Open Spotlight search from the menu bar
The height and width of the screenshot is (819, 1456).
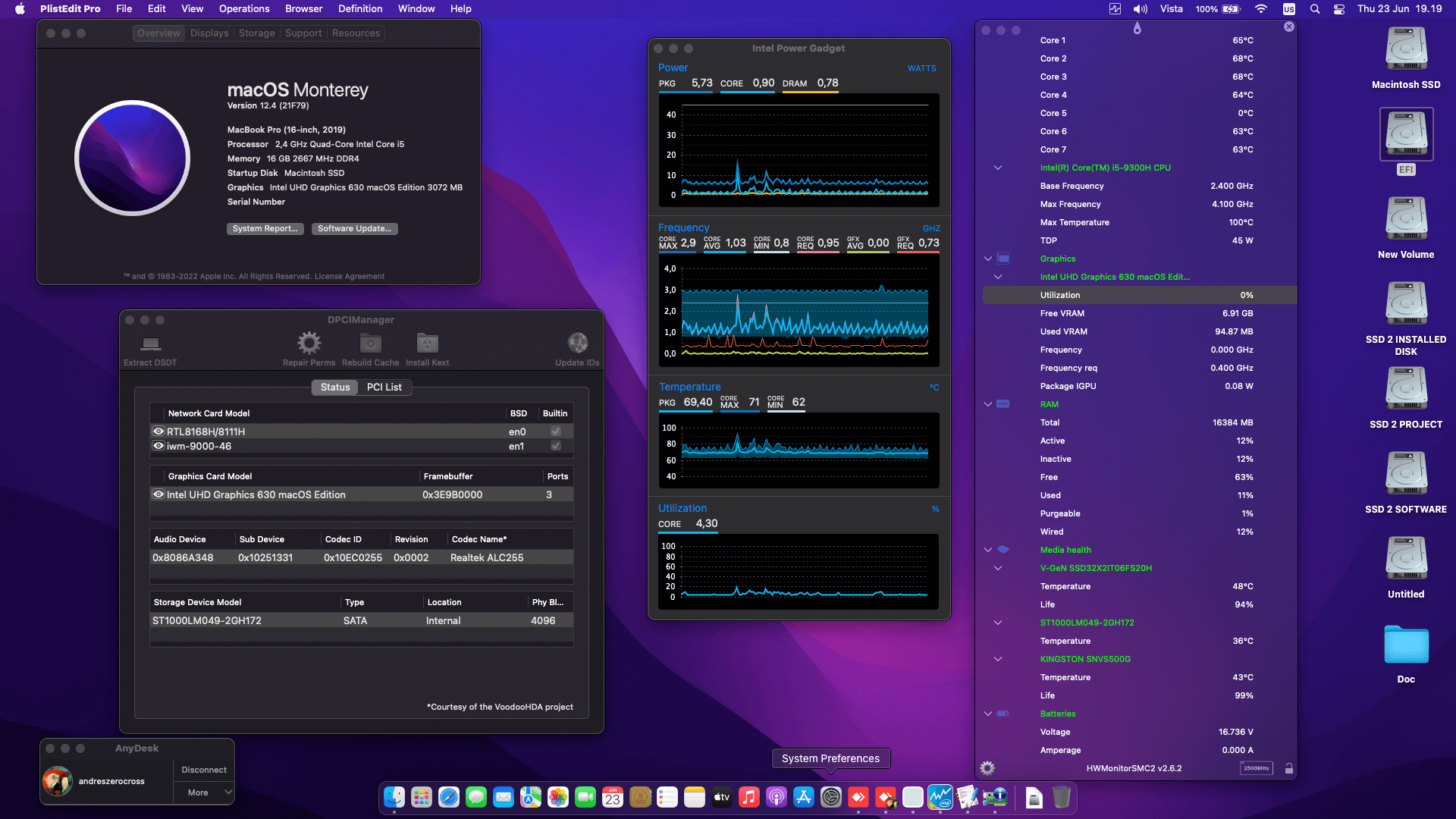pos(1314,9)
